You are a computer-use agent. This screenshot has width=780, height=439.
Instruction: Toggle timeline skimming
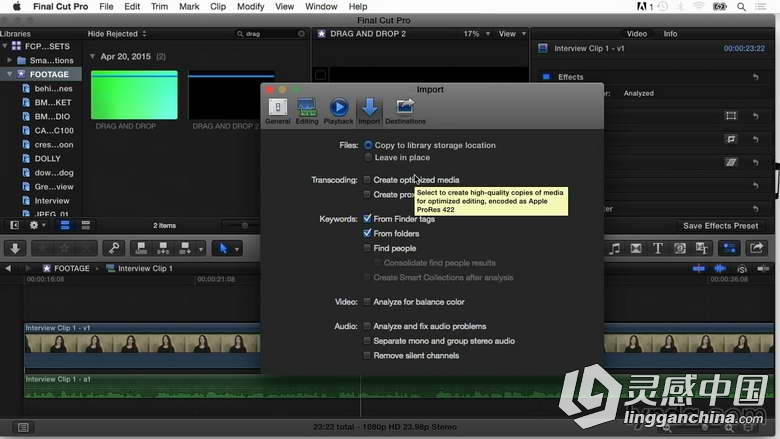[698, 268]
